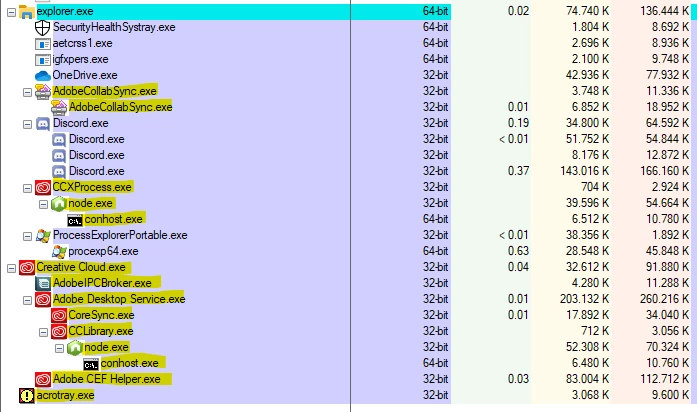
Task: Collapse node.exe under CCXProcess.exe
Action: 44,204
